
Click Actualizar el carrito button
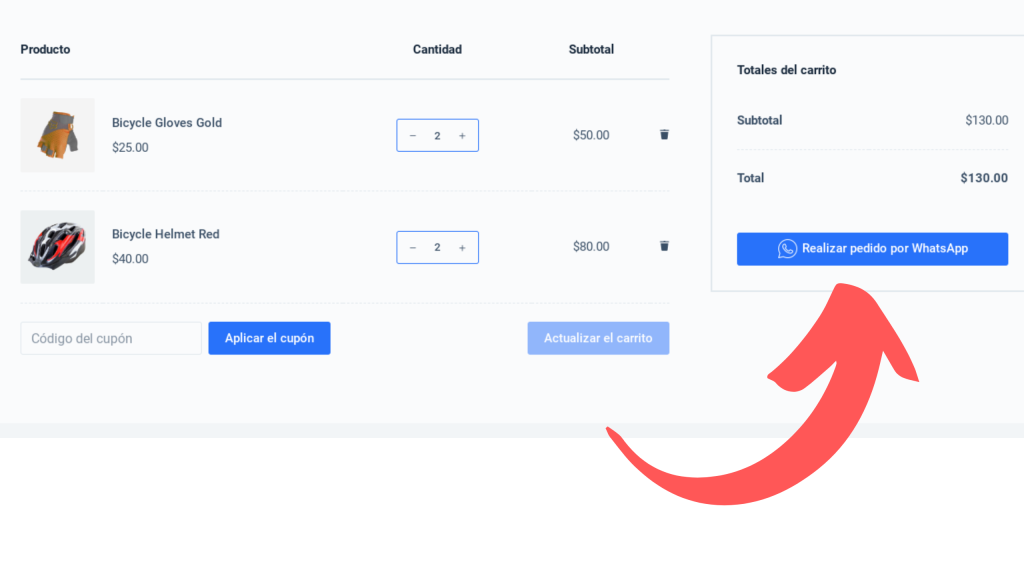598,338
